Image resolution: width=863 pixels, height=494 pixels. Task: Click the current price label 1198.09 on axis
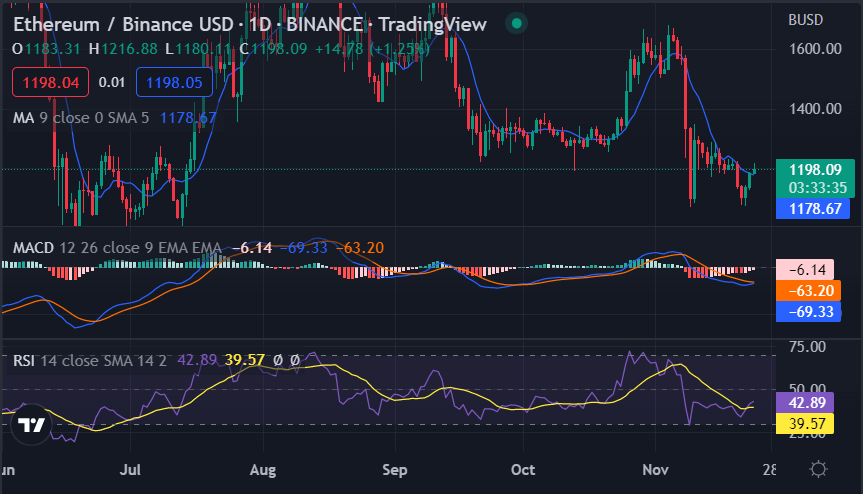[815, 169]
